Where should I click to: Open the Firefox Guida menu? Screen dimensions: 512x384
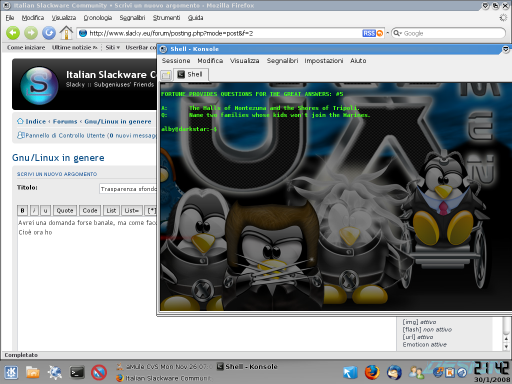195,18
